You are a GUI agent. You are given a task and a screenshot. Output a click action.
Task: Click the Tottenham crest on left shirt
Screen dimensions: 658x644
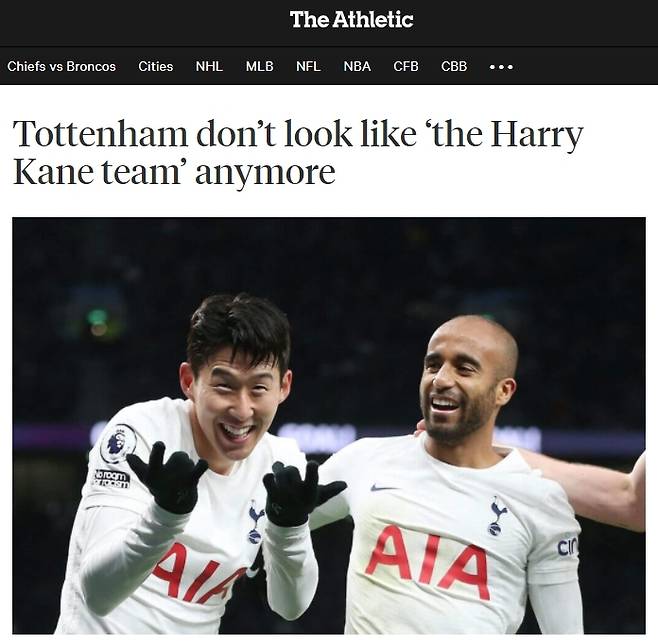coord(256,522)
